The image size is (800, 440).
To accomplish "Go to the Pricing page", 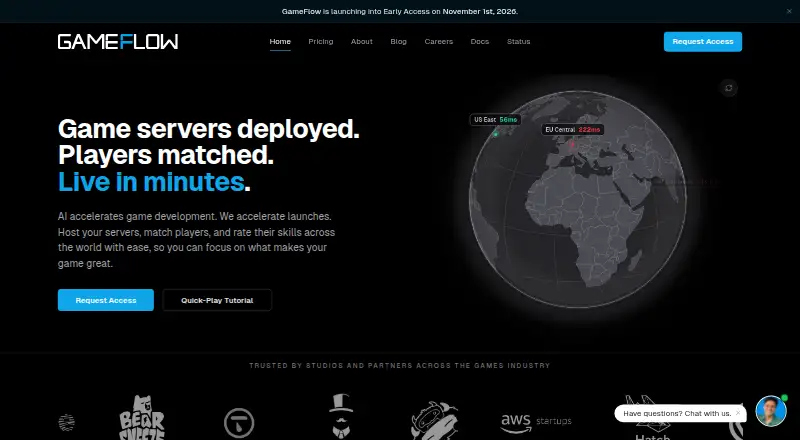I will [x=320, y=41].
